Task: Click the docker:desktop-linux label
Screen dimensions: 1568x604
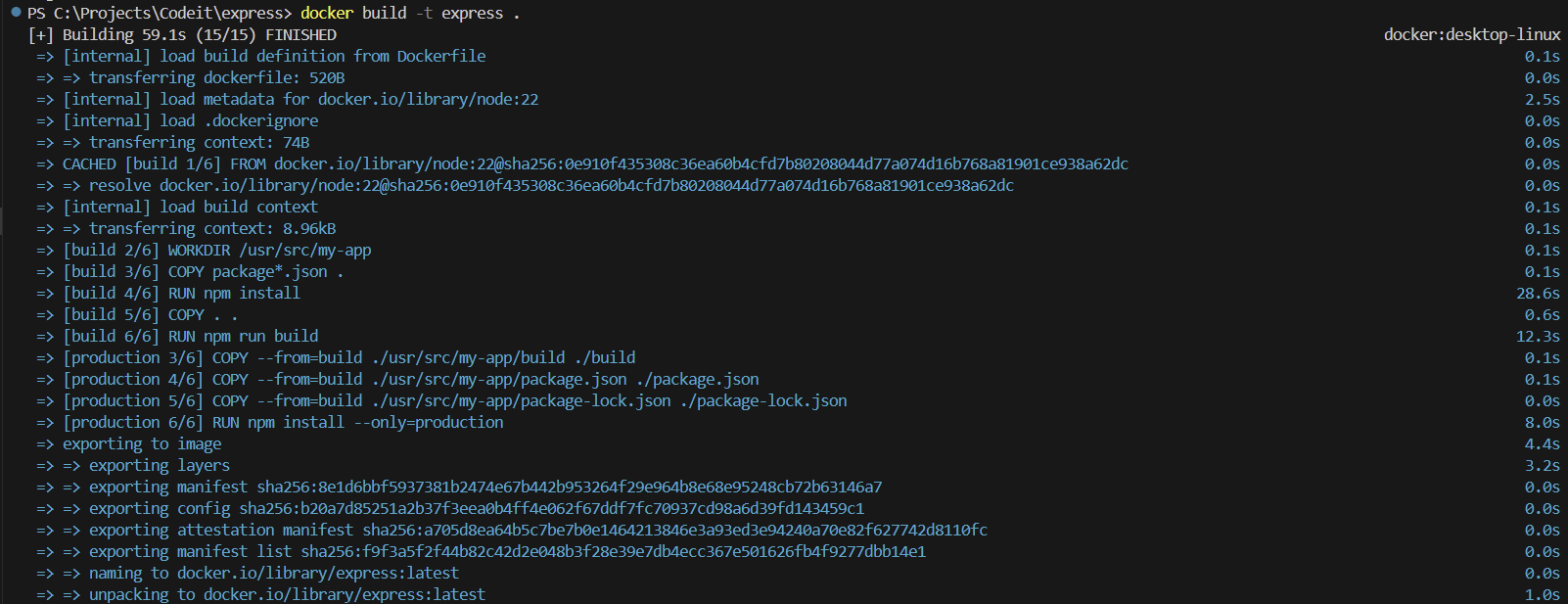Action: click(x=1472, y=34)
